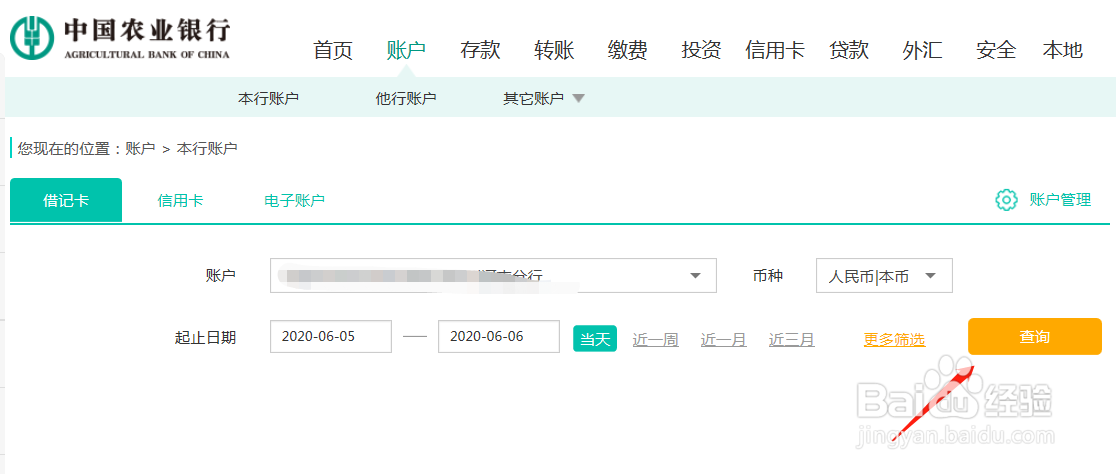Select the 当天 date range
The width and height of the screenshot is (1116, 474).
point(595,339)
